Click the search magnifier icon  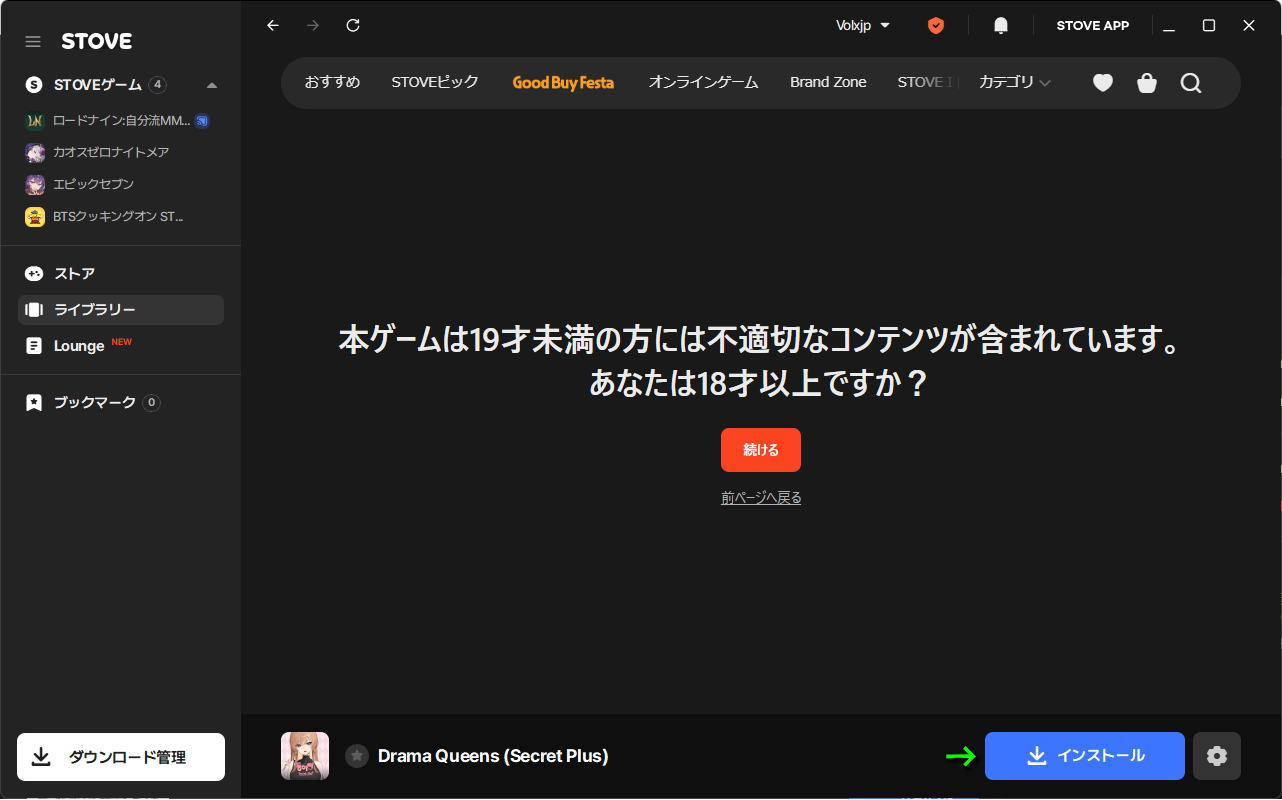pos(1190,83)
